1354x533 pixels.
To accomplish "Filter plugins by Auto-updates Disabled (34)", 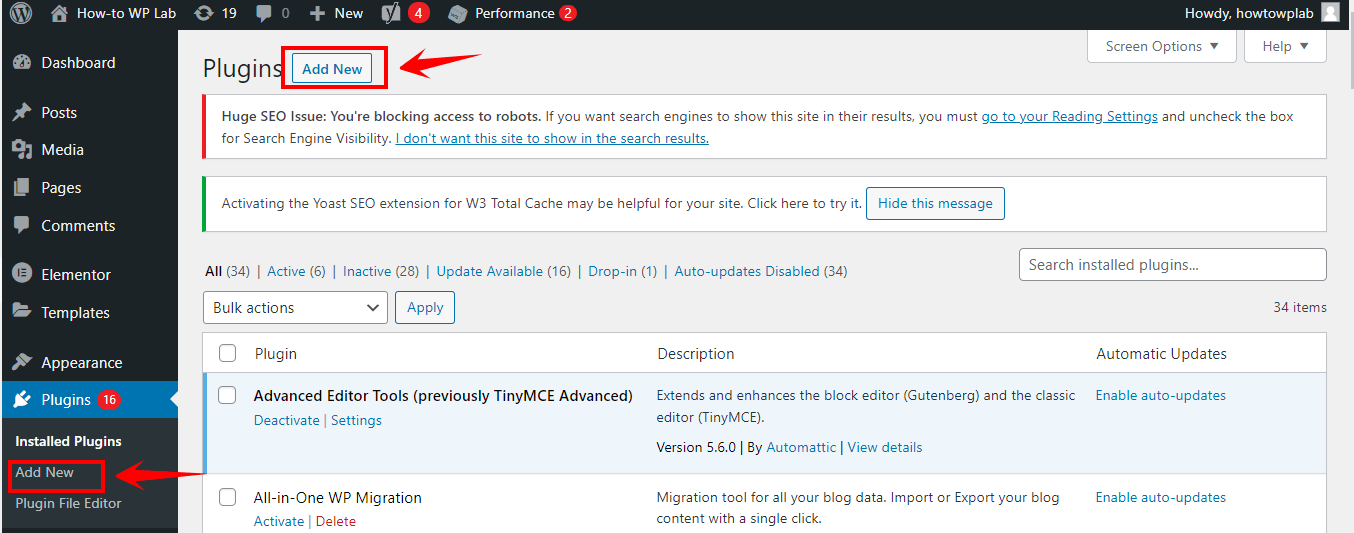I will click(760, 271).
